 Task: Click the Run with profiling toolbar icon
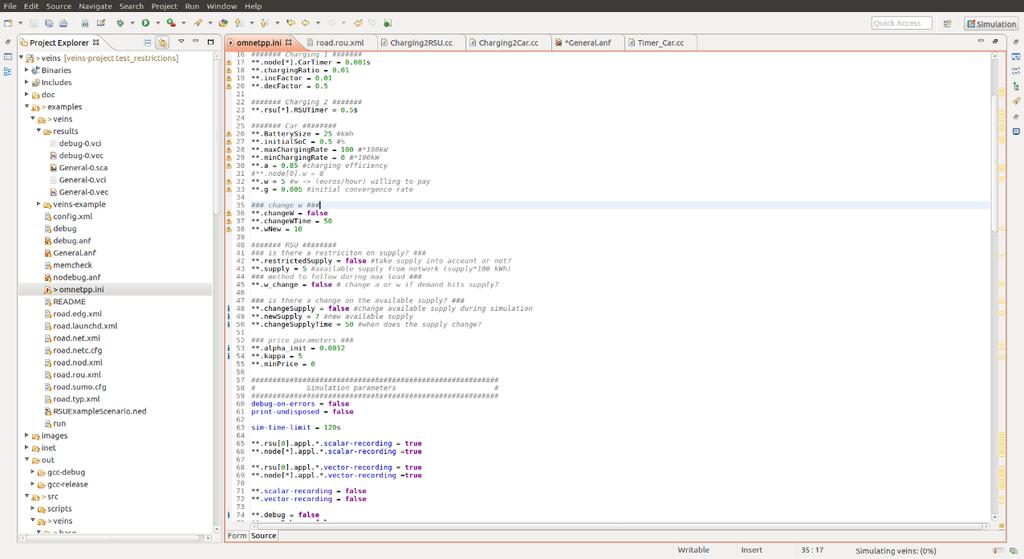point(170,23)
